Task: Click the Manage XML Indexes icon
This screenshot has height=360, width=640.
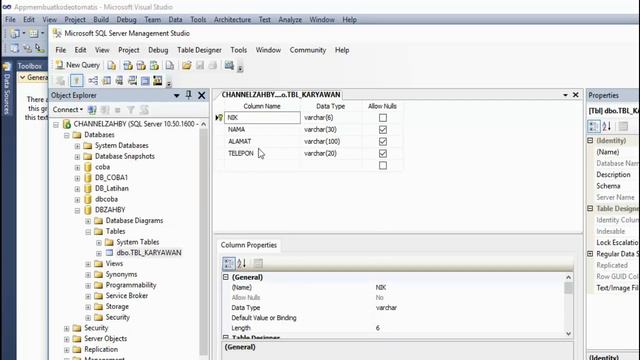Action: (132, 80)
